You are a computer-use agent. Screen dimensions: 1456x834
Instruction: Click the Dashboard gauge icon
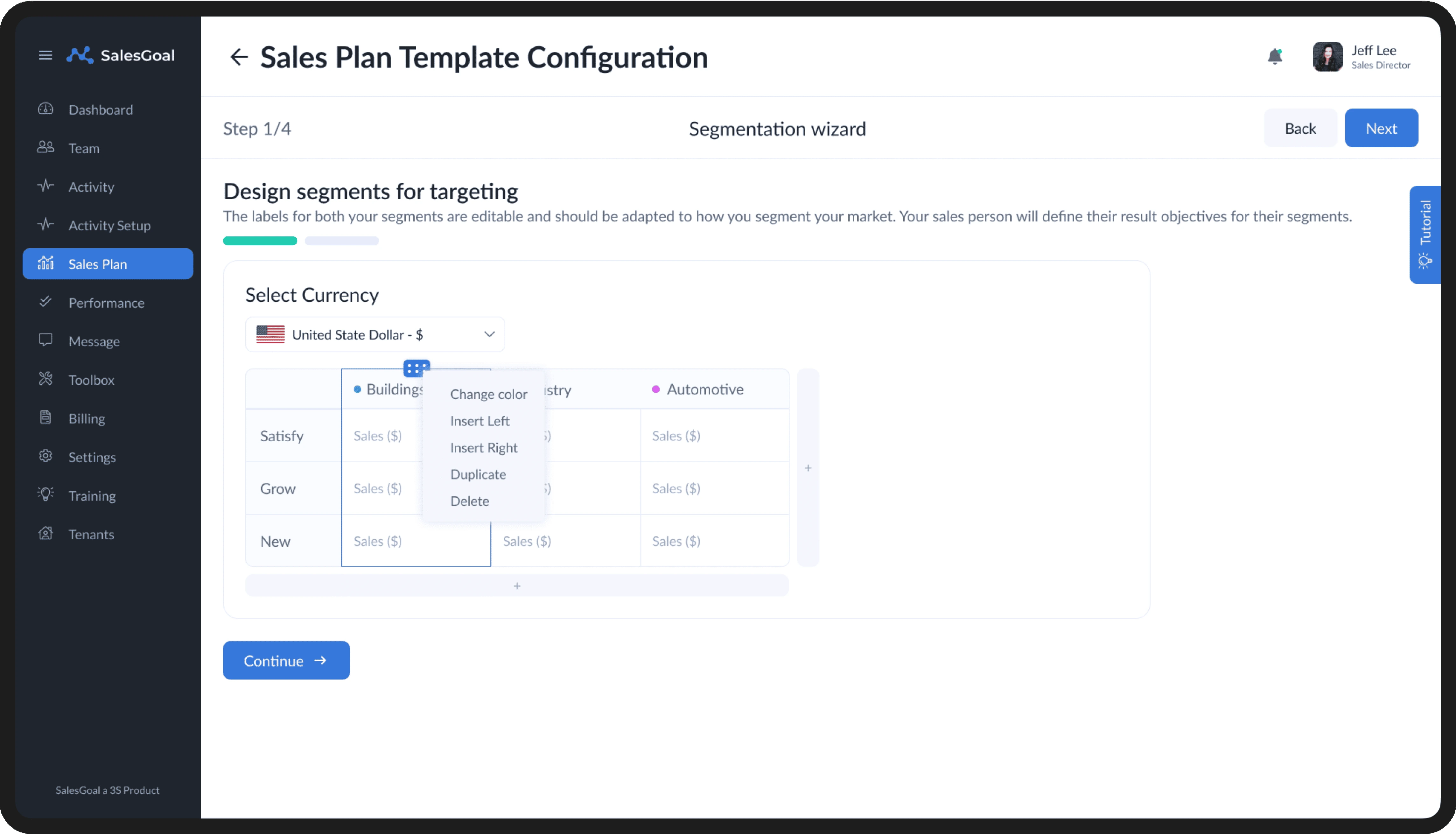pos(45,109)
